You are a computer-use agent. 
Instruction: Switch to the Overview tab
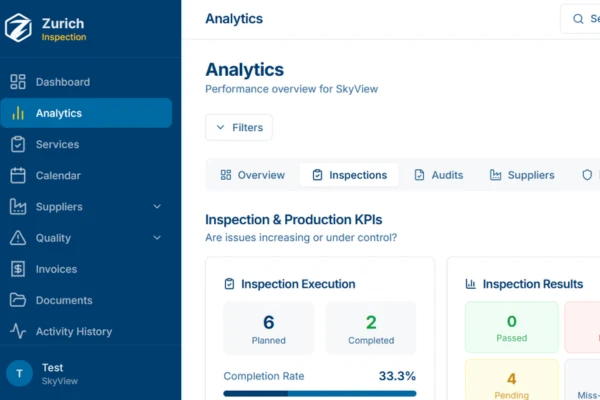[253, 175]
